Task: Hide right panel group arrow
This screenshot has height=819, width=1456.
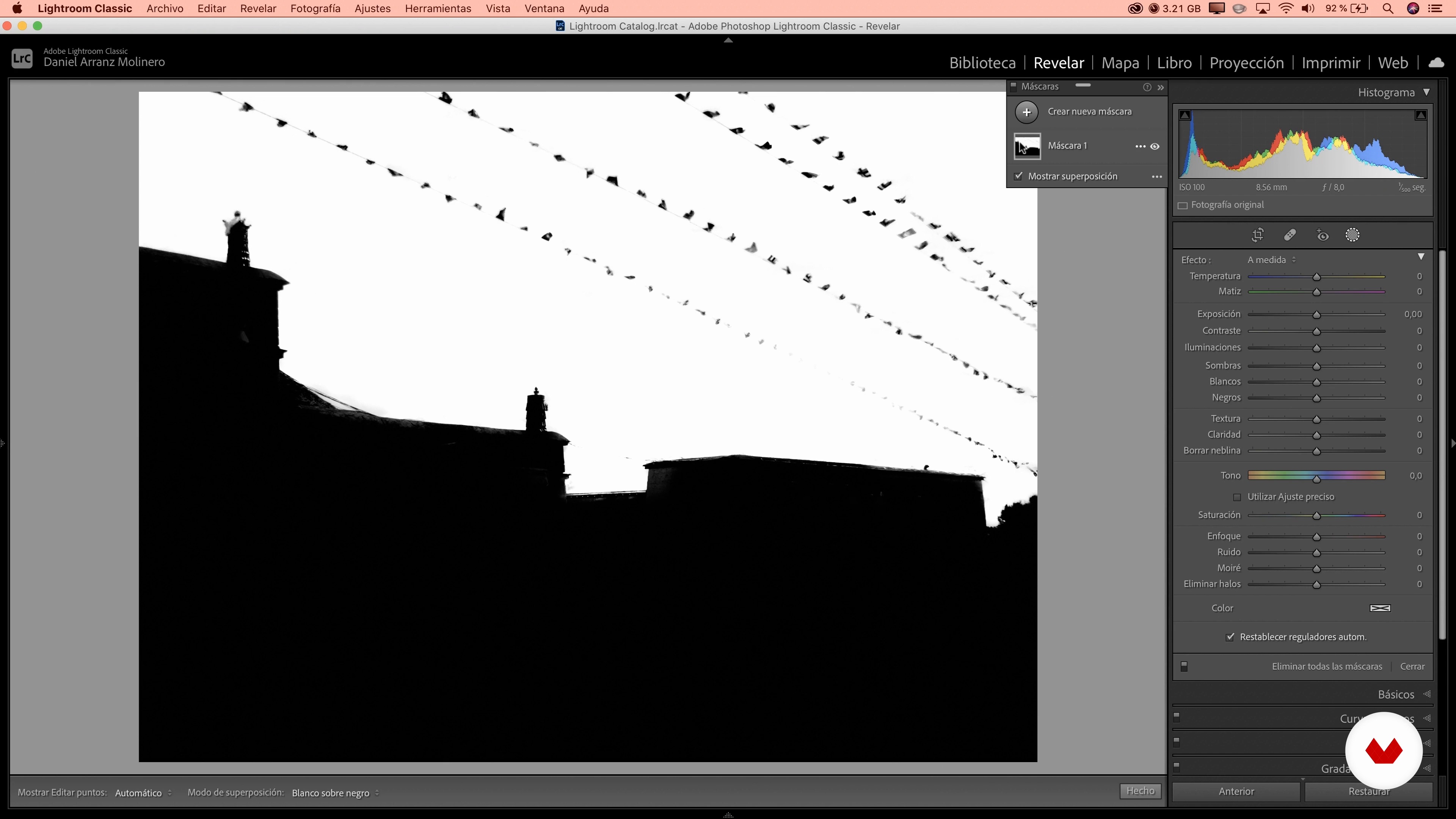Action: (1453, 443)
